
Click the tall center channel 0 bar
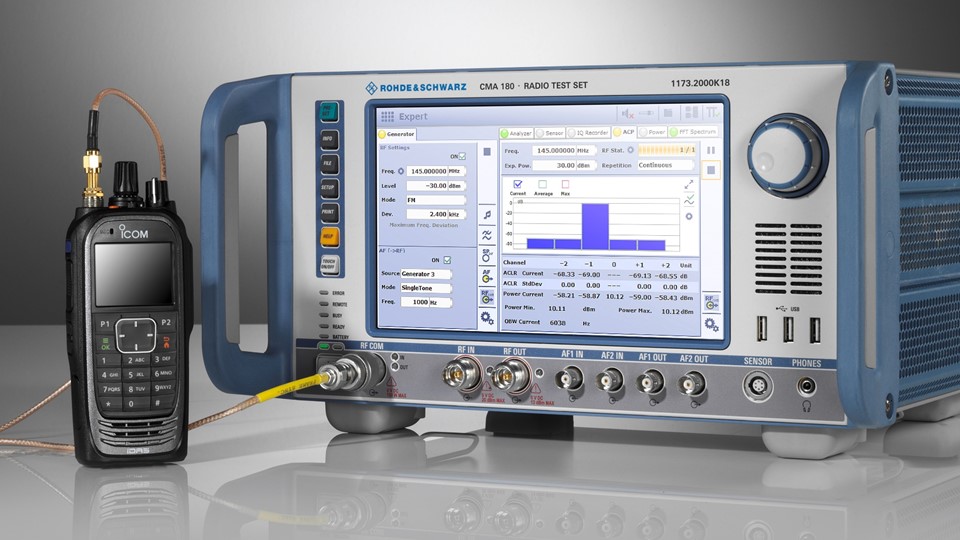[x=595, y=227]
